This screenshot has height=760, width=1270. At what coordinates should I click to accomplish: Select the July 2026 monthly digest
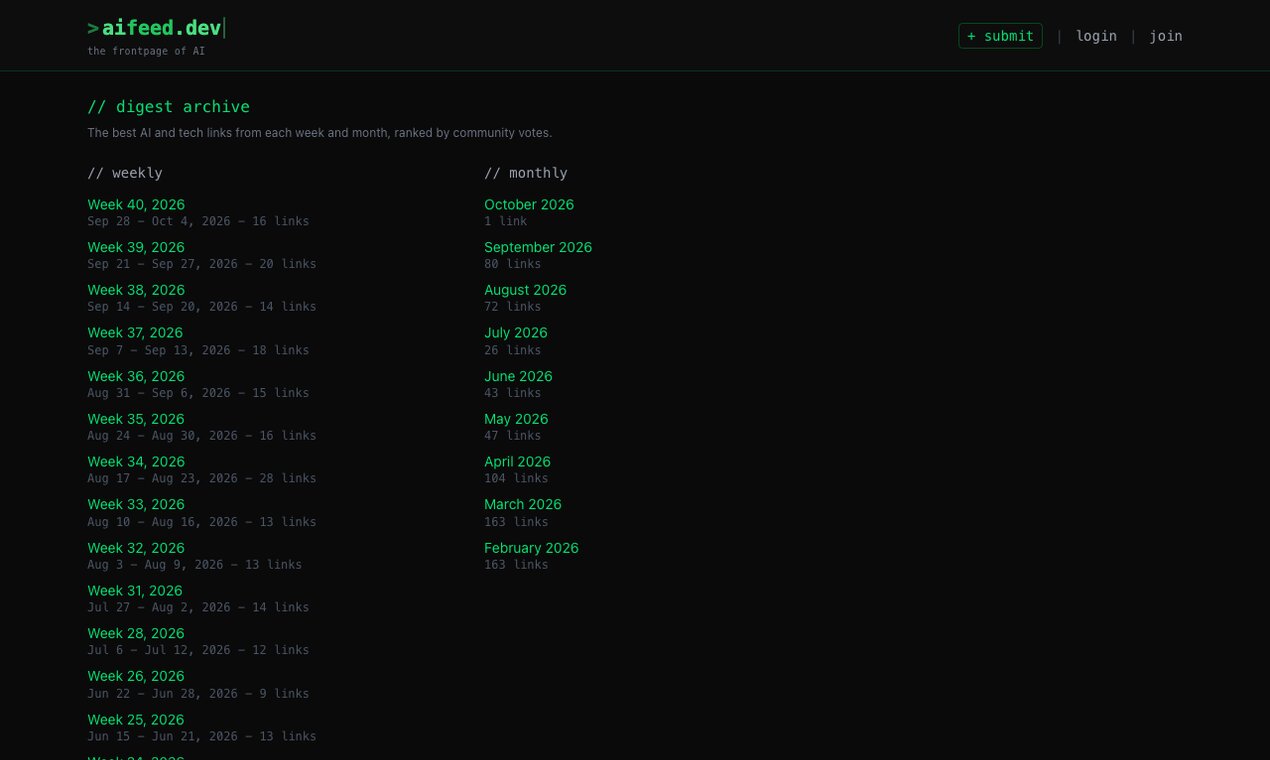coord(516,333)
